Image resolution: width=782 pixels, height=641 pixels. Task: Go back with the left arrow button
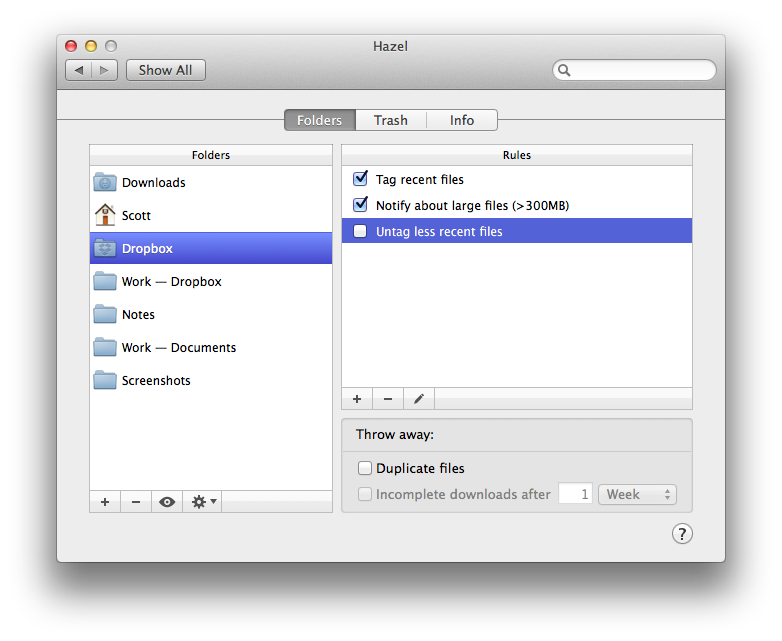tap(78, 70)
